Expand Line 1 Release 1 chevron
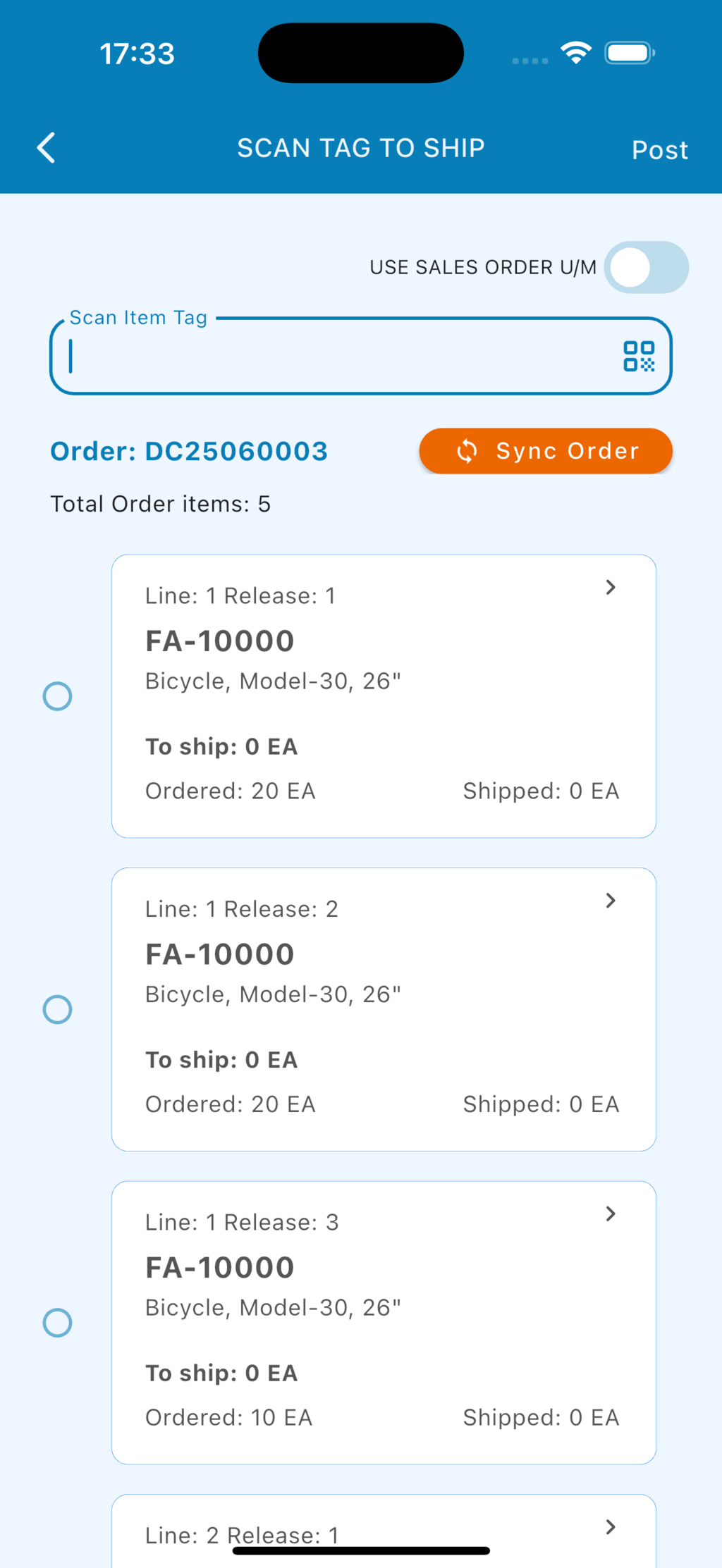This screenshot has height=1568, width=722. point(611,588)
